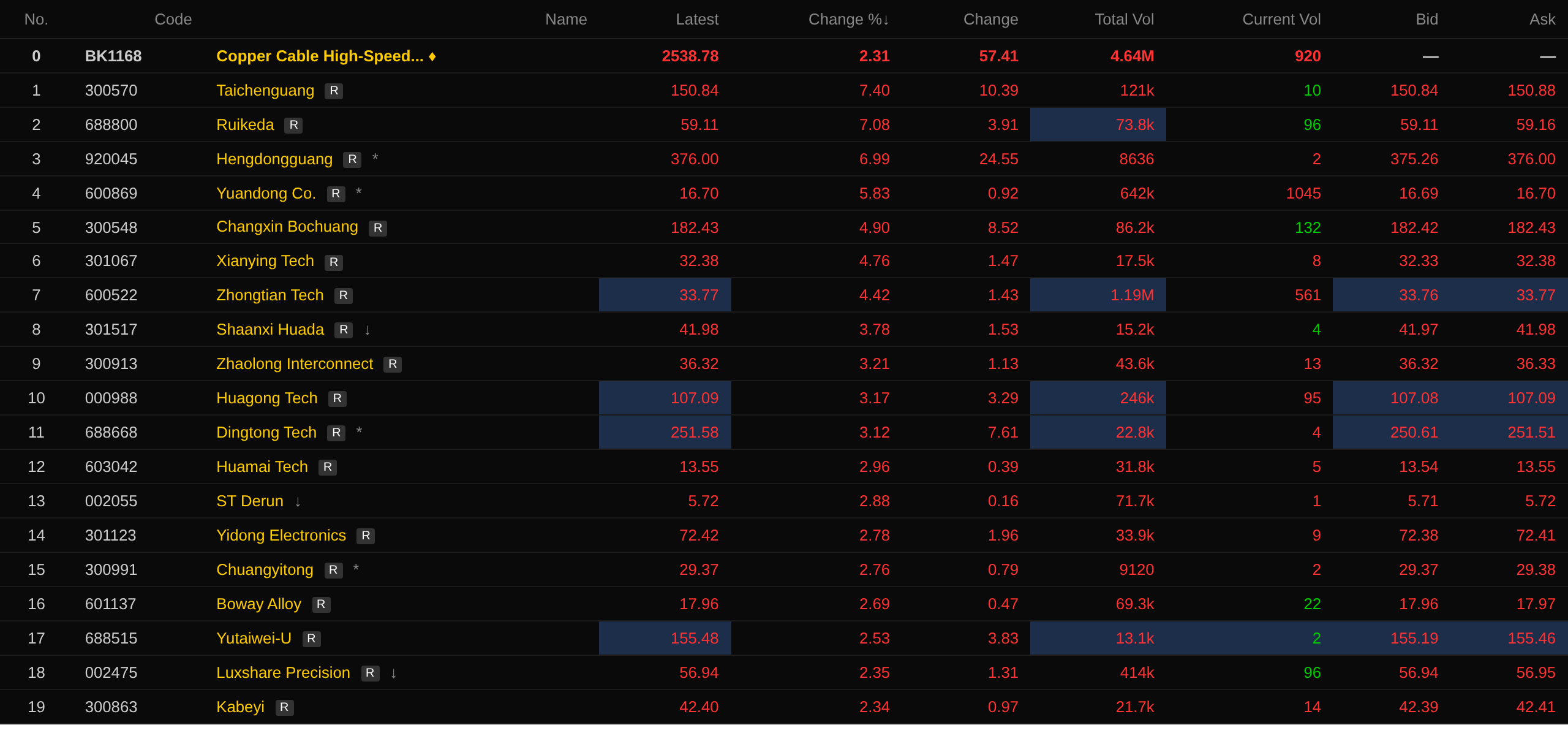Image resolution: width=1568 pixels, height=733 pixels.
Task: Select stock code 601137
Action: coord(111,604)
